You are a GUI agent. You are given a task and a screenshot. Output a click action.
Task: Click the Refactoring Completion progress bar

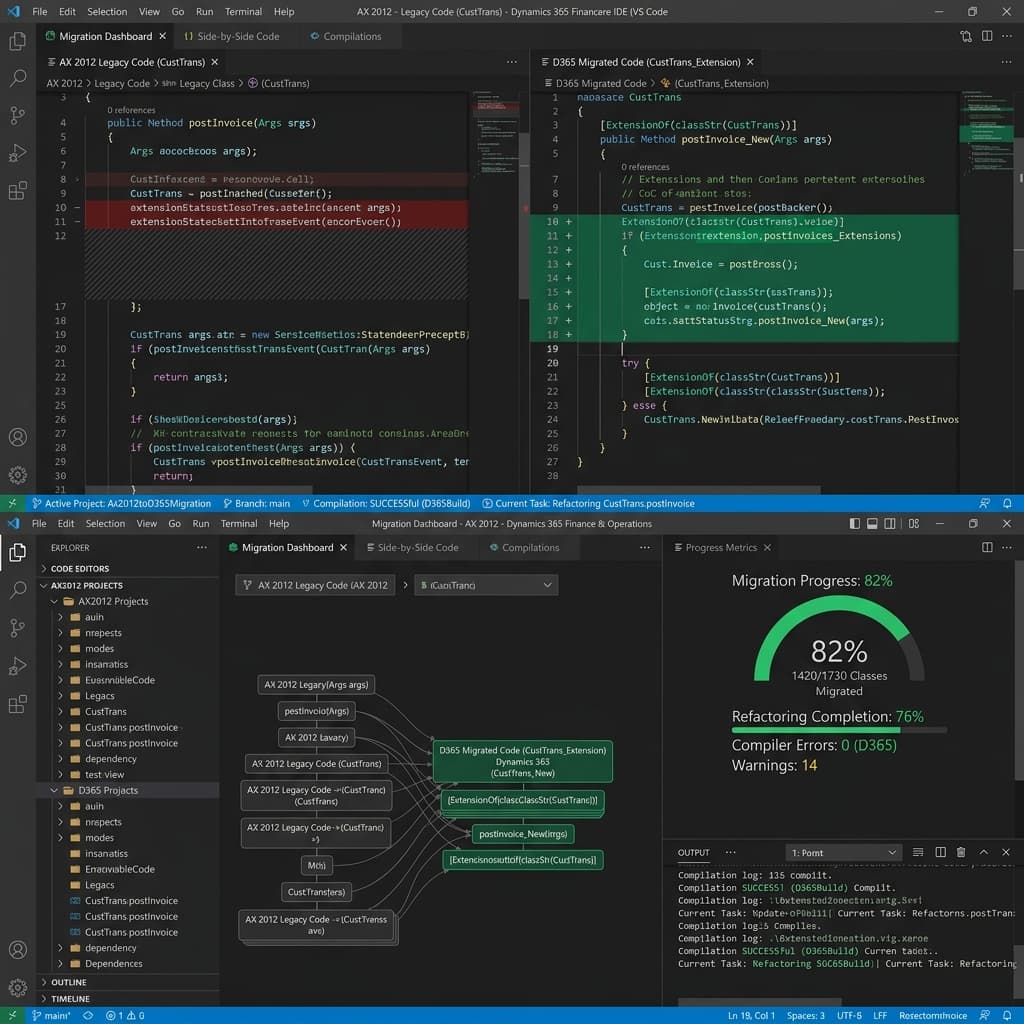click(839, 729)
